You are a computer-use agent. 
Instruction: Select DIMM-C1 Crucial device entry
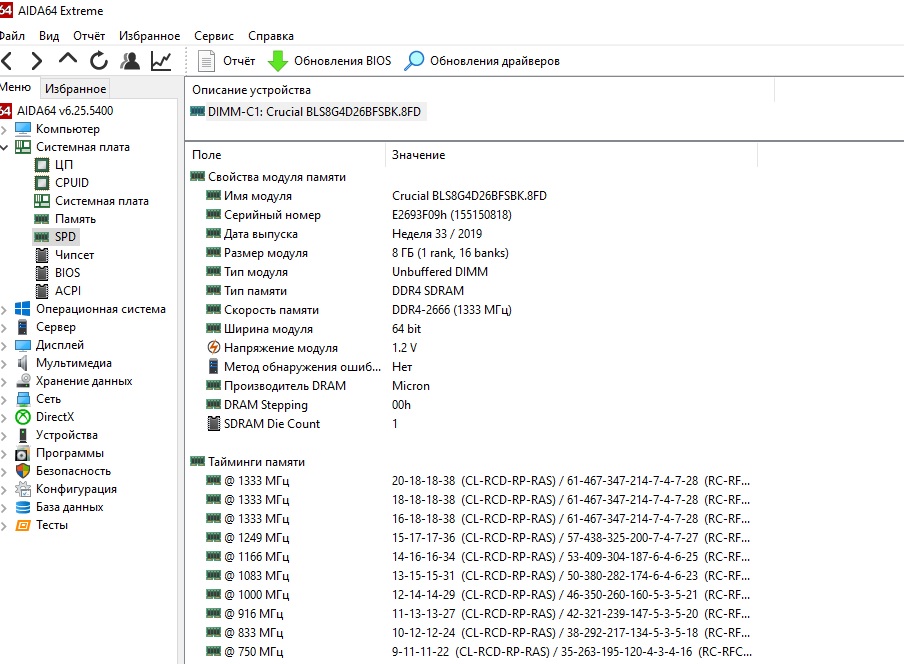coord(308,112)
